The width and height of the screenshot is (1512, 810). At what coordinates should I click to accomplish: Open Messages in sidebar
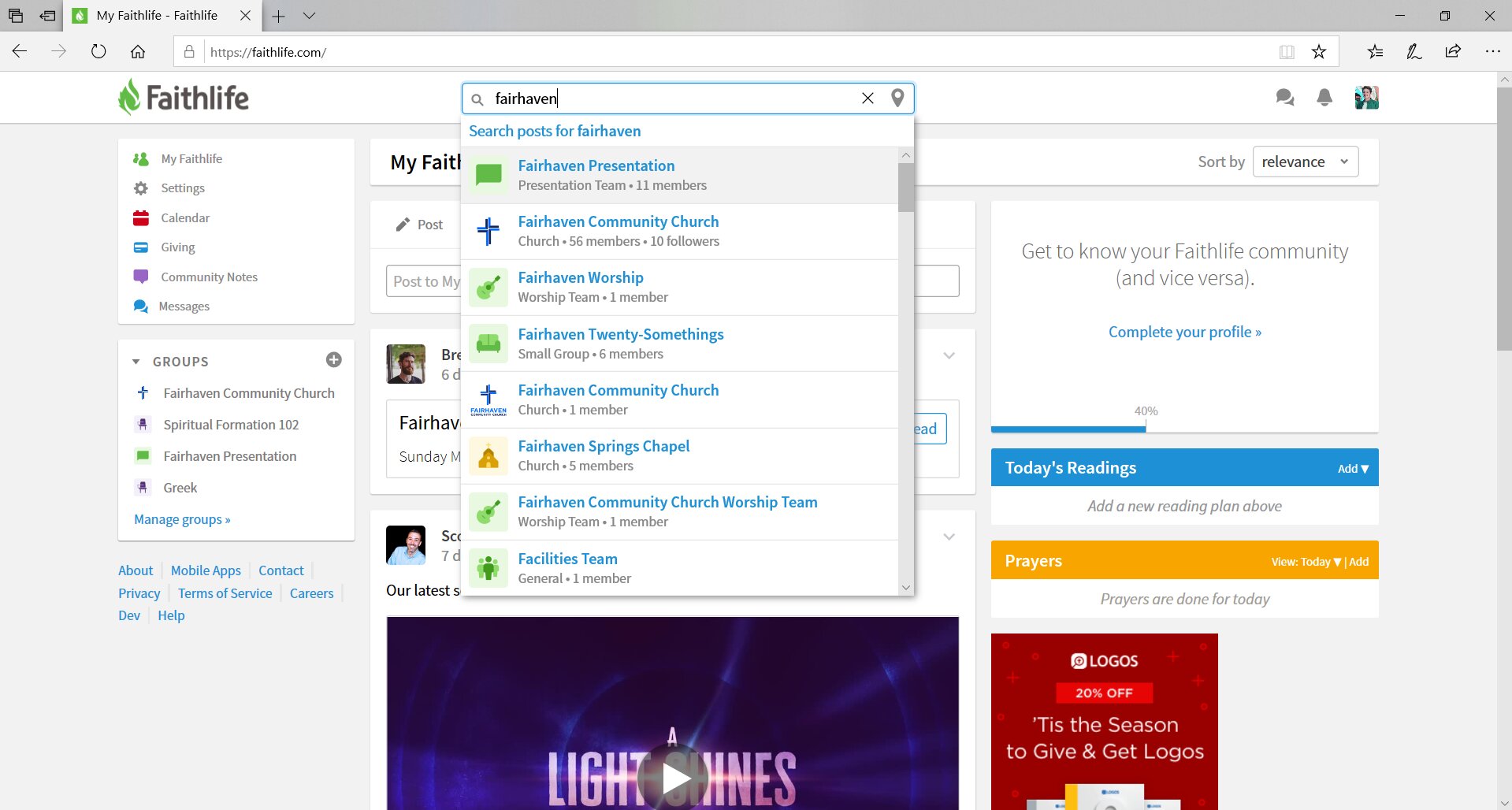(x=184, y=307)
